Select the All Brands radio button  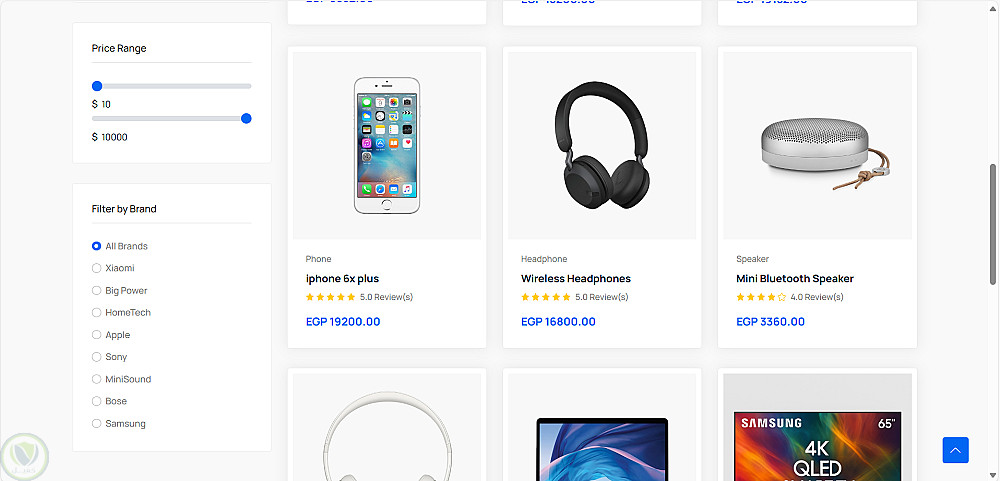tap(97, 246)
